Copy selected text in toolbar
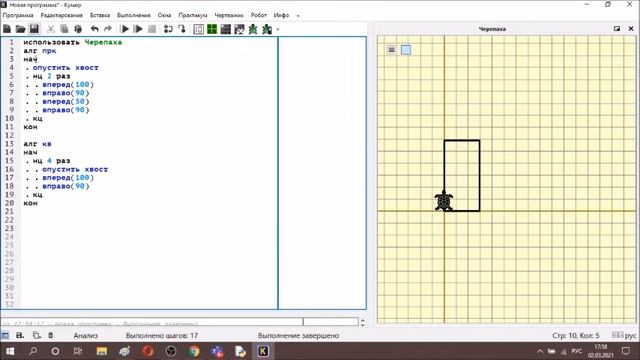This screenshot has height=360, width=640. pyautogui.click(x=64, y=29)
